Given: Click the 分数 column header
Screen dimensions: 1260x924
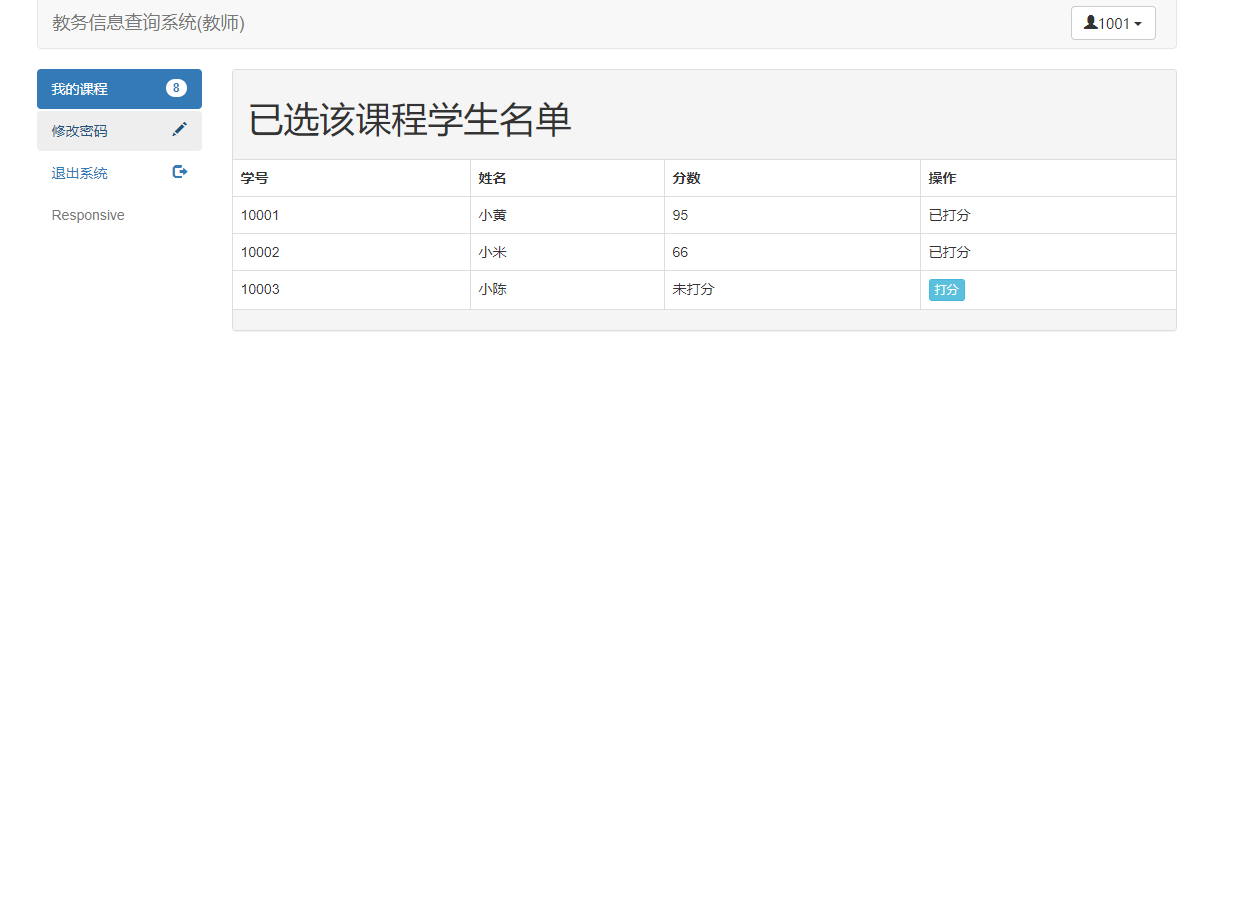Looking at the screenshot, I should [687, 177].
